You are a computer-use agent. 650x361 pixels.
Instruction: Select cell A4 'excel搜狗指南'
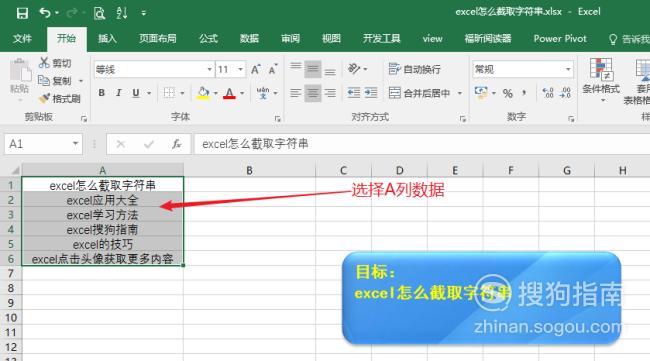pyautogui.click(x=102, y=230)
